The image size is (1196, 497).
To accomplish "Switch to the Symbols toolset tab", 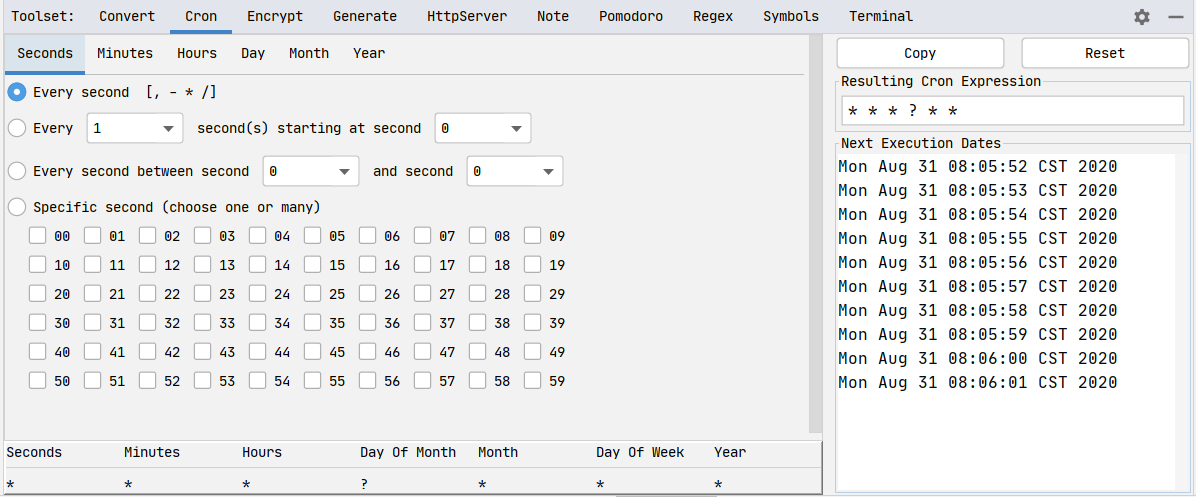I will point(791,17).
